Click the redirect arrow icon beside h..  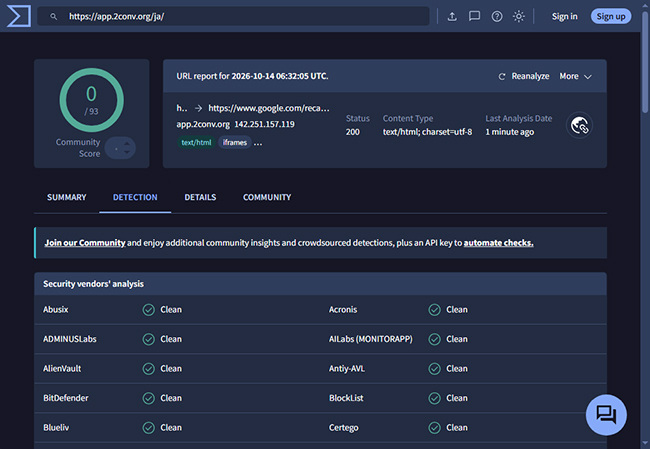point(199,108)
